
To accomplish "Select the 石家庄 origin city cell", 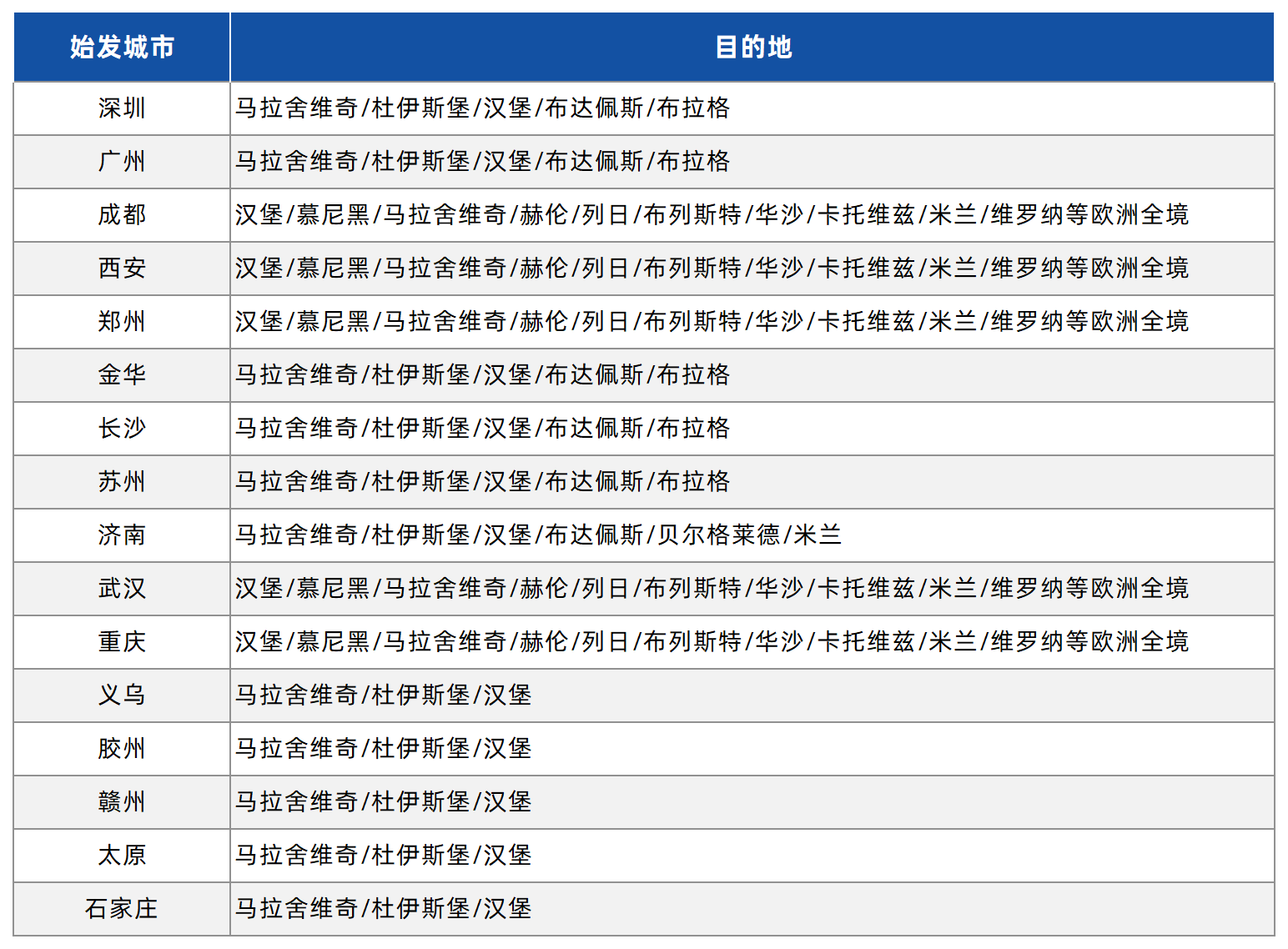I will click(122, 909).
